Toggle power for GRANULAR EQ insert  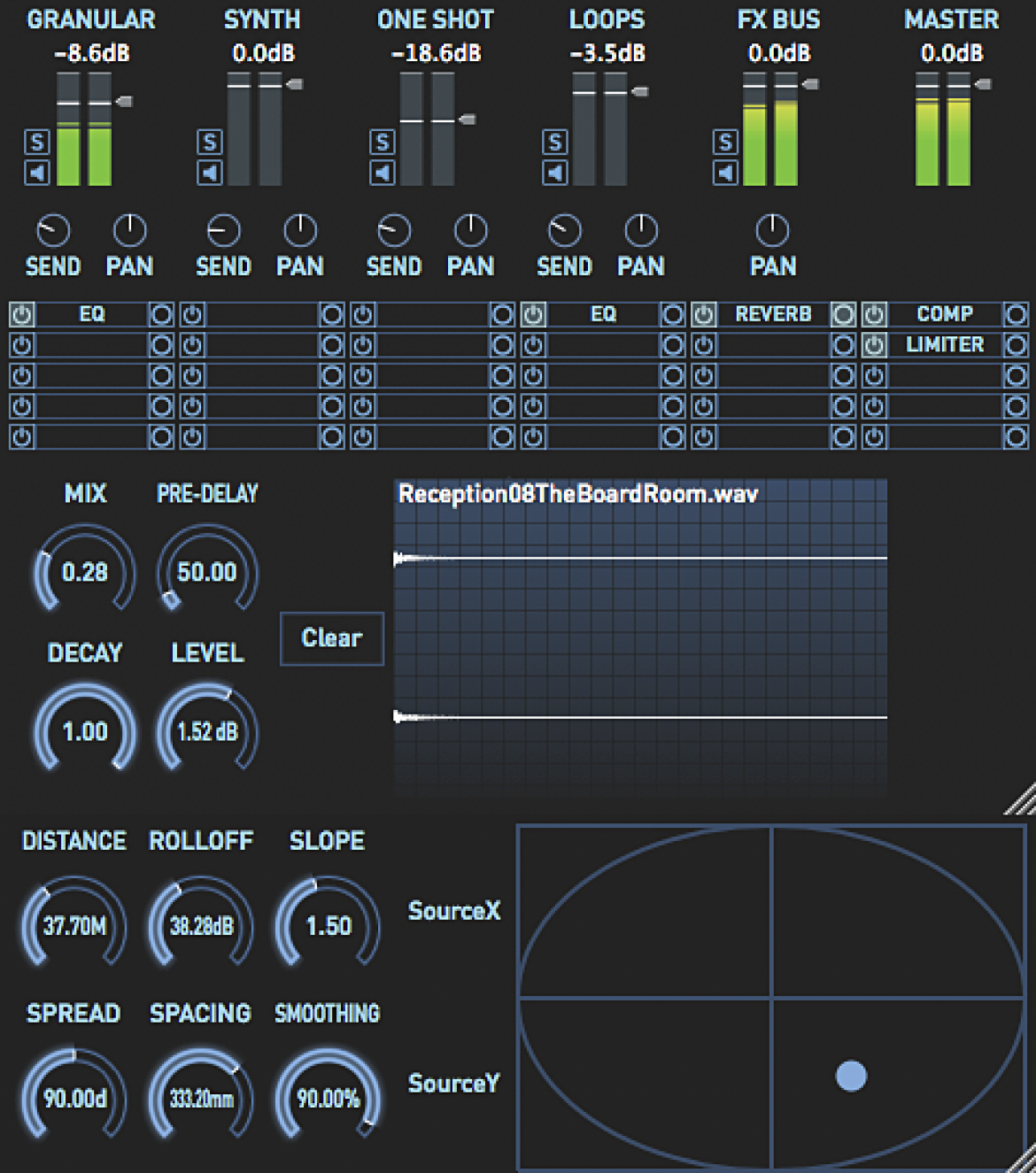(22, 314)
